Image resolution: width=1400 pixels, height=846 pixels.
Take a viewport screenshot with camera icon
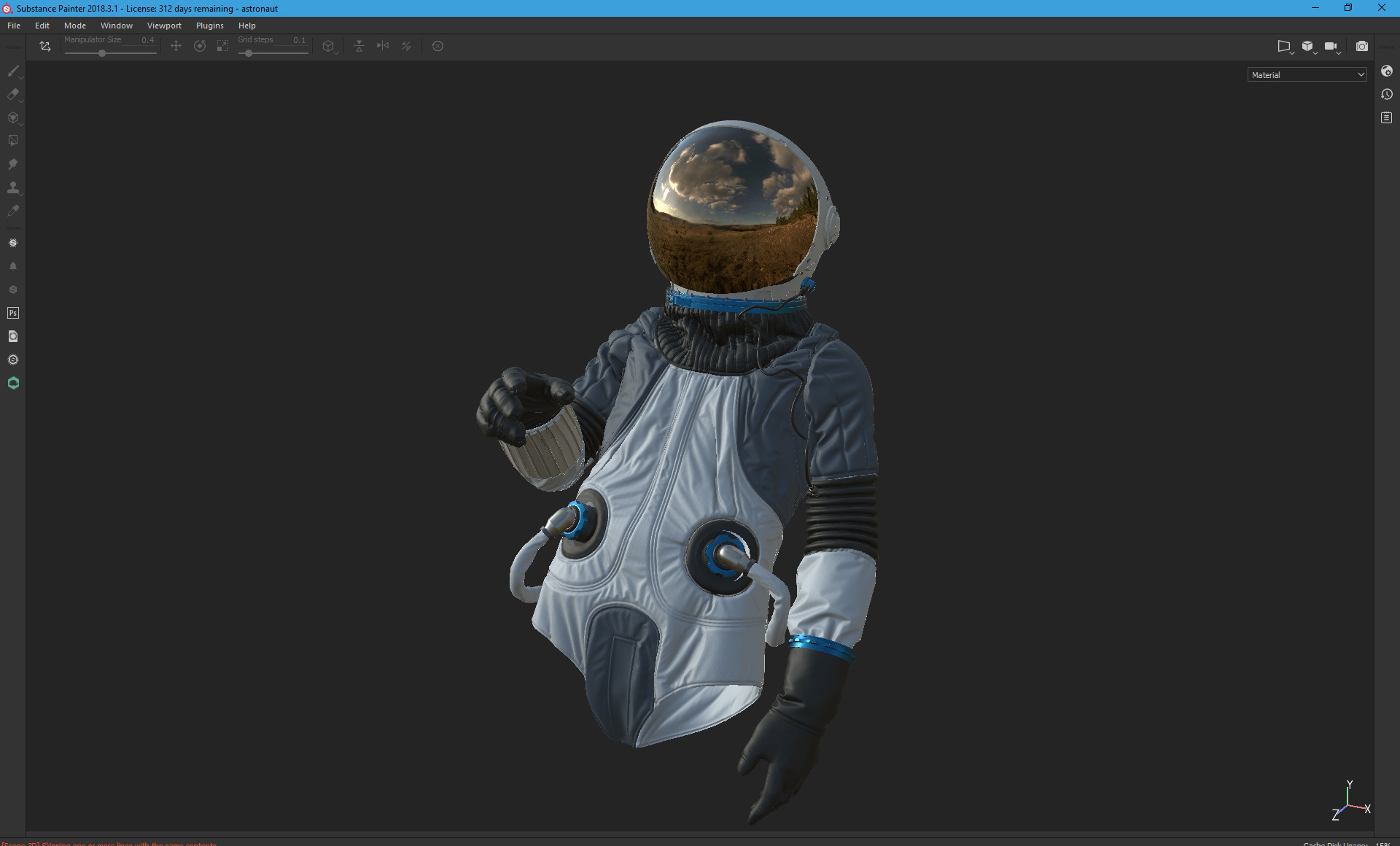pos(1361,46)
